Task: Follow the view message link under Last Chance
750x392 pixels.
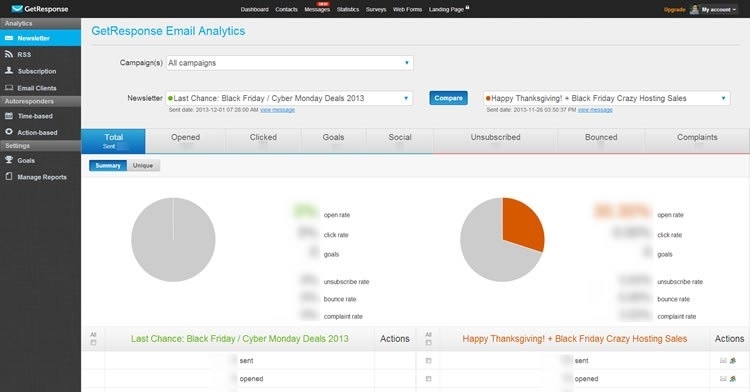Action: coord(277,110)
